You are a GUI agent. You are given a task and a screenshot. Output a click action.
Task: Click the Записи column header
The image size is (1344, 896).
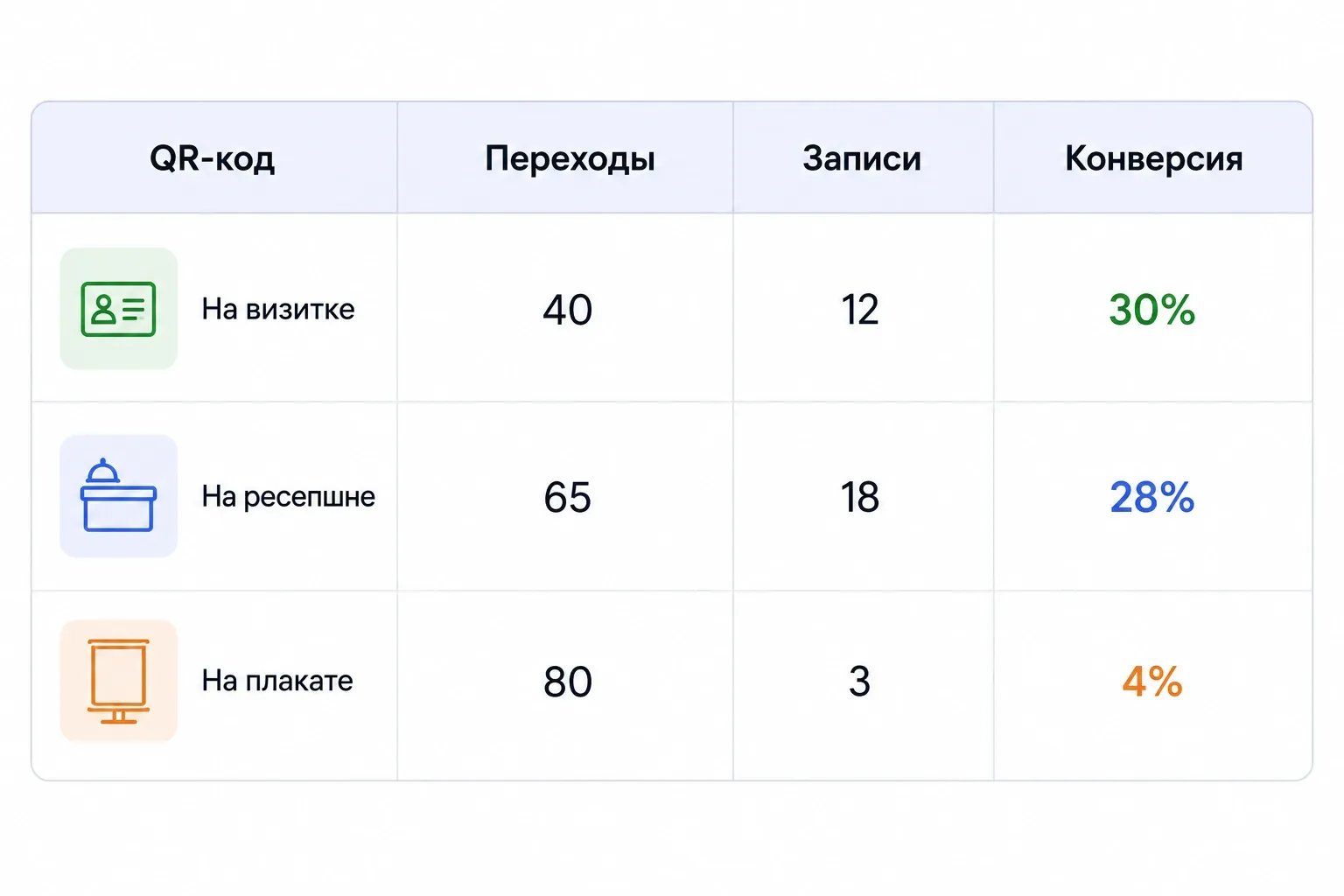point(862,158)
